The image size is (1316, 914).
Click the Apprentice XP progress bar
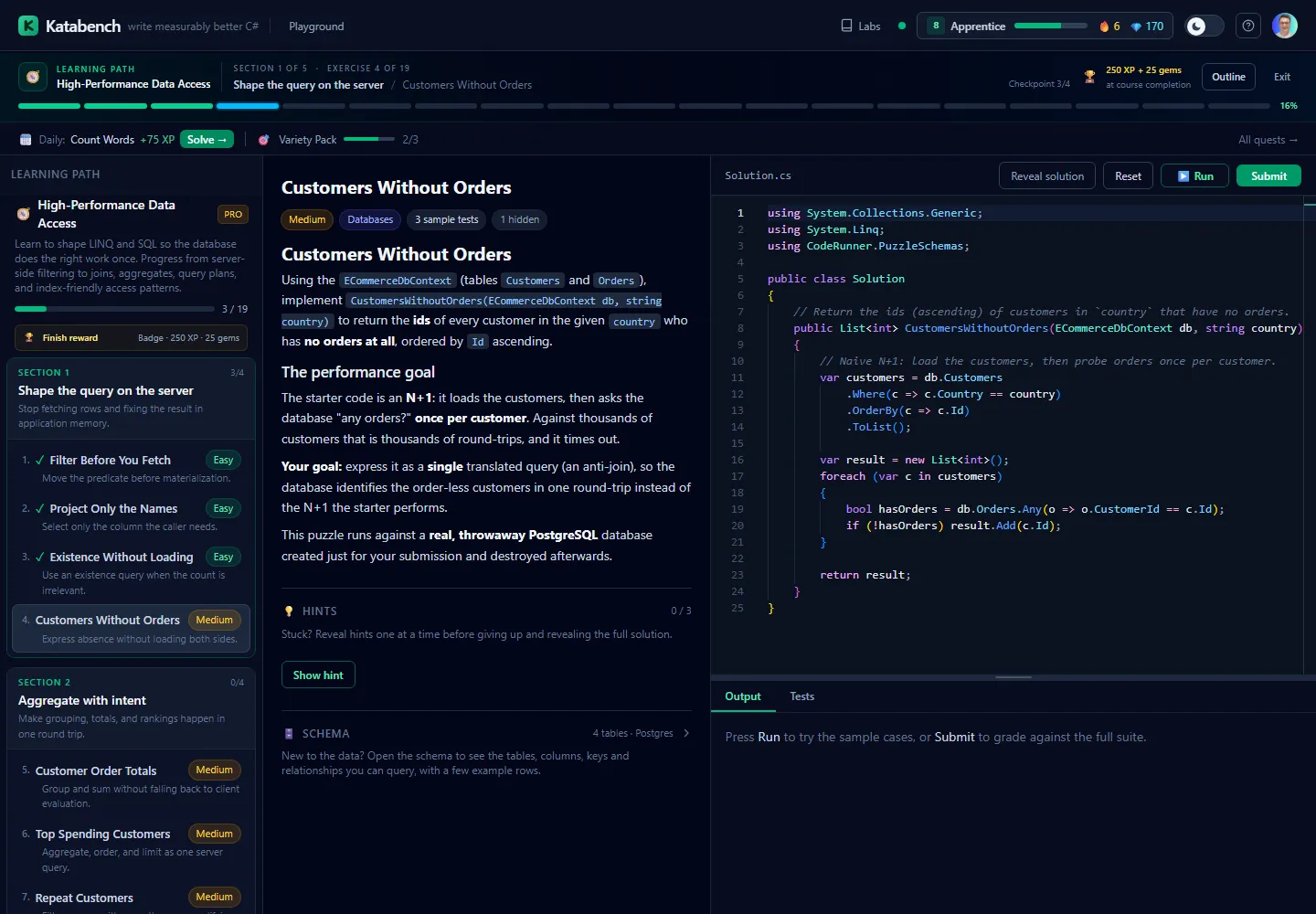(x=1051, y=26)
